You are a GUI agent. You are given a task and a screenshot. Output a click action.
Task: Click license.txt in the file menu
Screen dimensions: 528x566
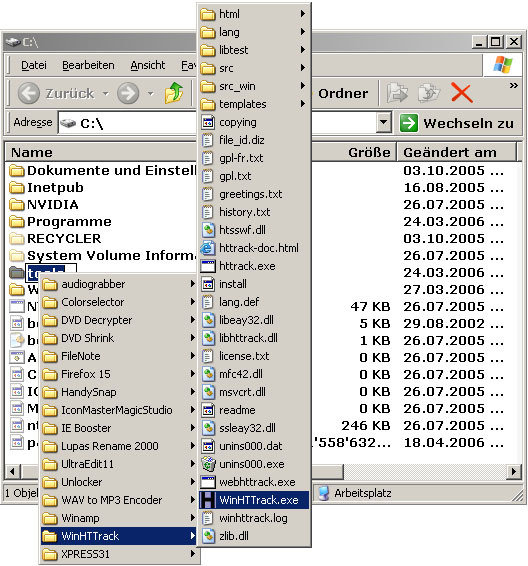(254, 356)
